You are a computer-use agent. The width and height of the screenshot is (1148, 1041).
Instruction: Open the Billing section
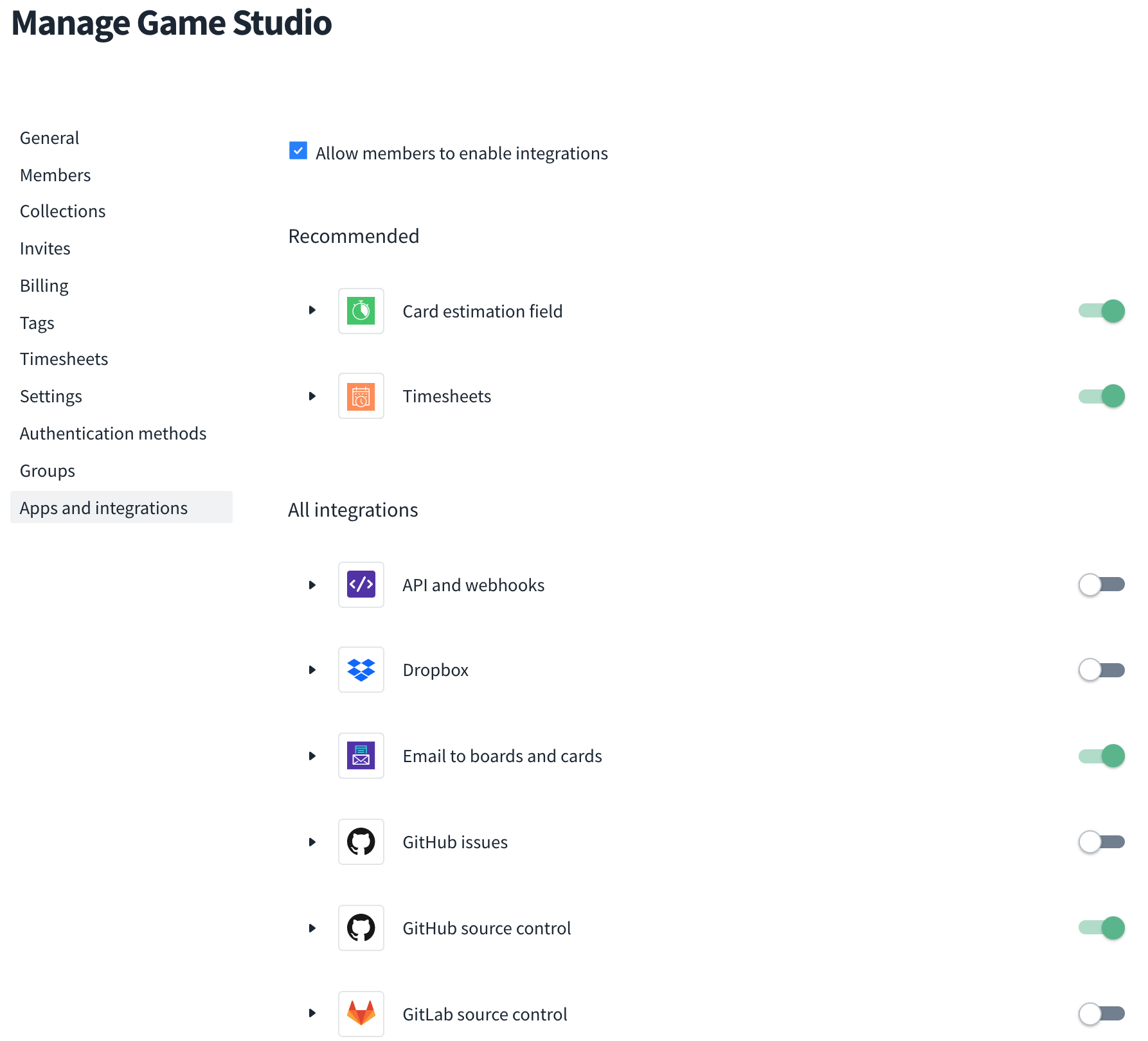44,285
